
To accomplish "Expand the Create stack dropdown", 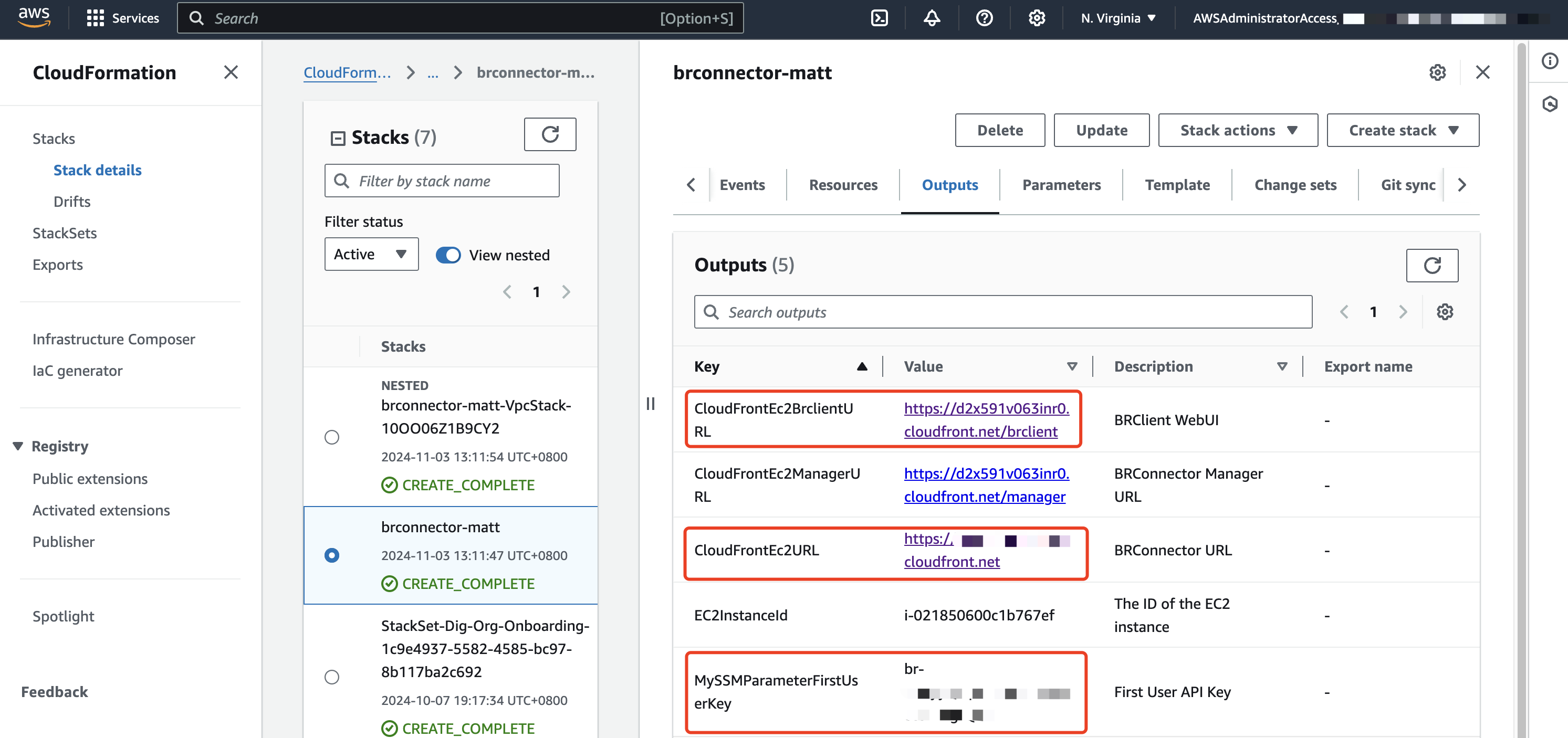I will pyautogui.click(x=1403, y=130).
